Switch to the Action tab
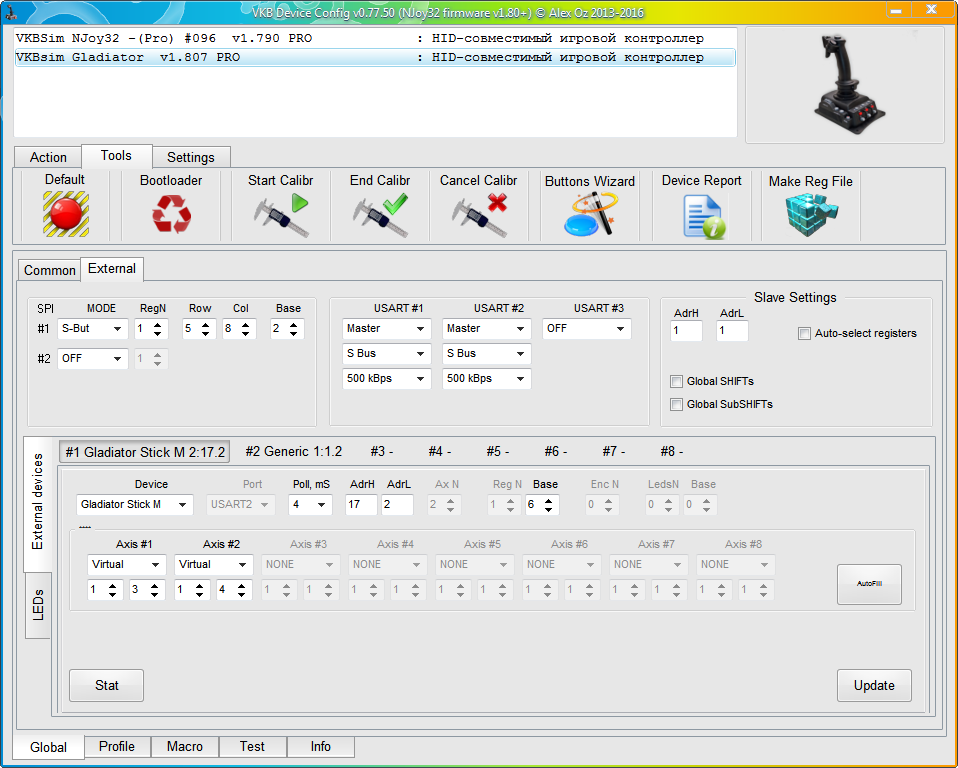The image size is (958, 768). point(48,157)
